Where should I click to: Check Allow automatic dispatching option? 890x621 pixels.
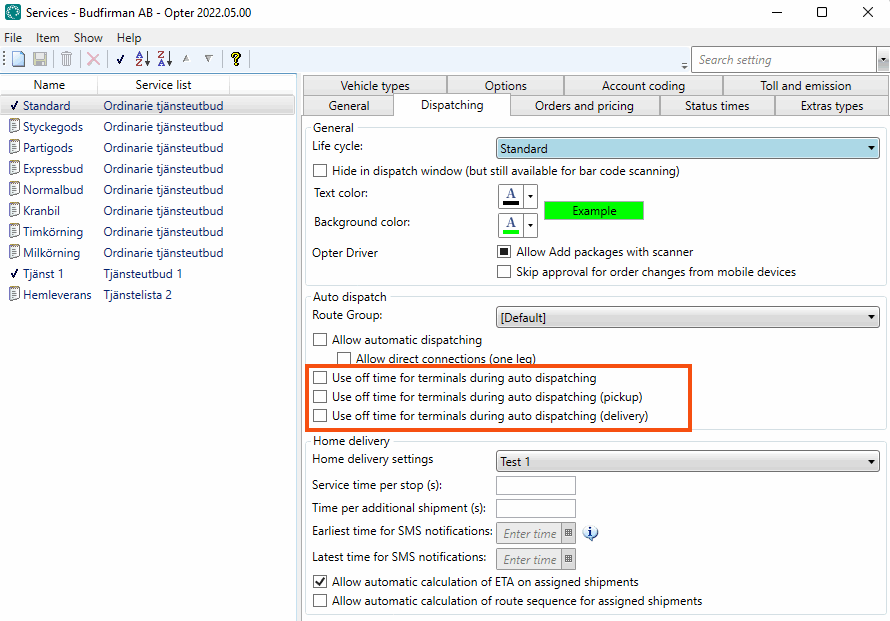[x=321, y=340]
